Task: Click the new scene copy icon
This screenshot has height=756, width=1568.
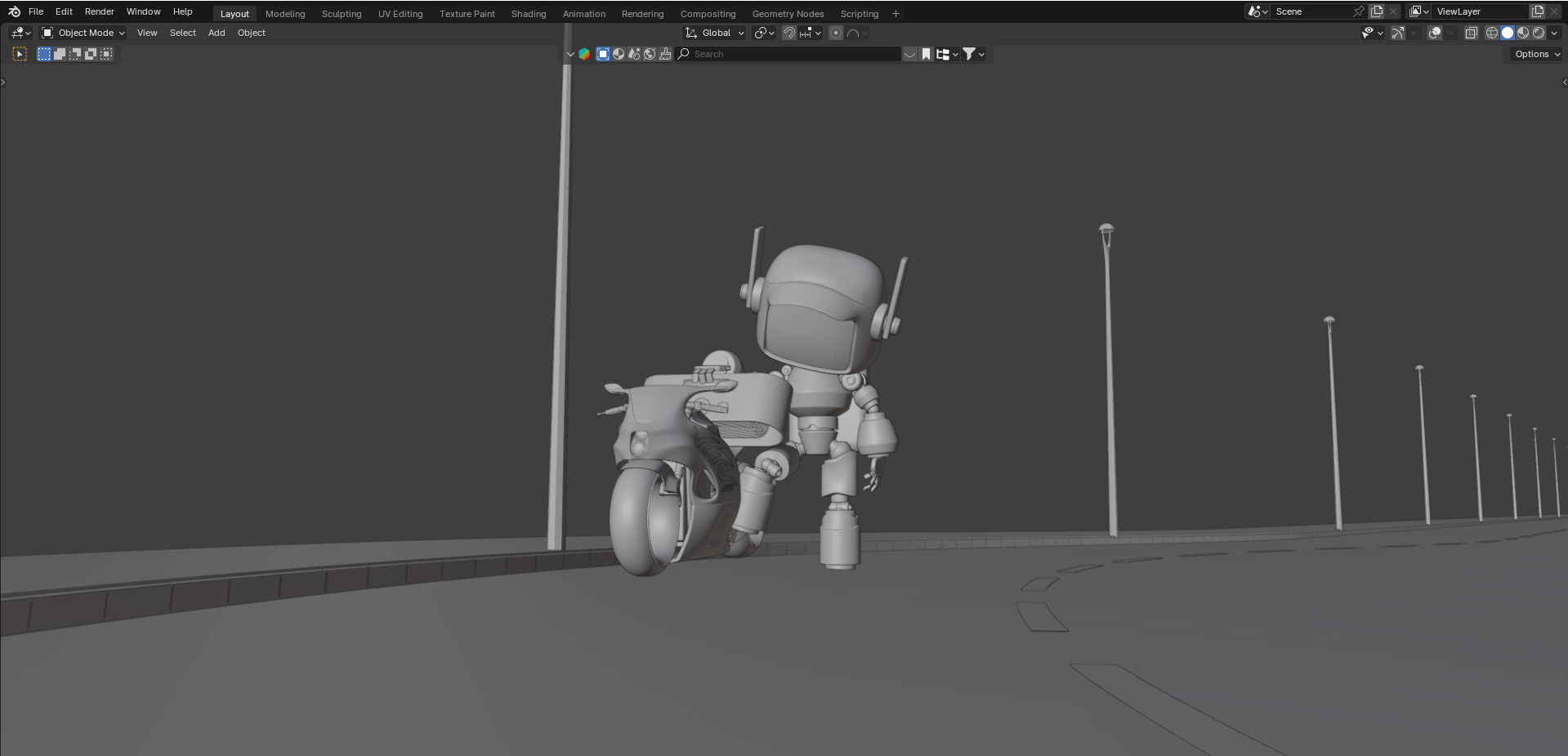Action: click(x=1377, y=11)
